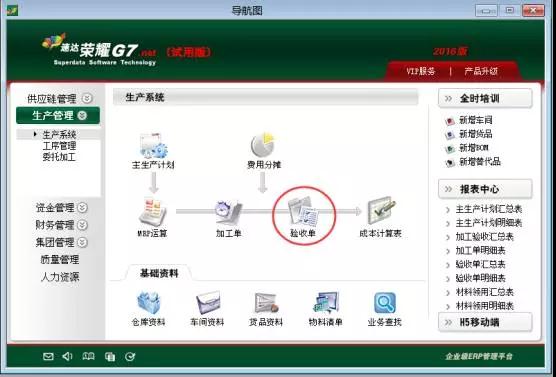Open the 费用分摊 pie chart icon
The width and height of the screenshot is (556, 377).
(x=263, y=145)
